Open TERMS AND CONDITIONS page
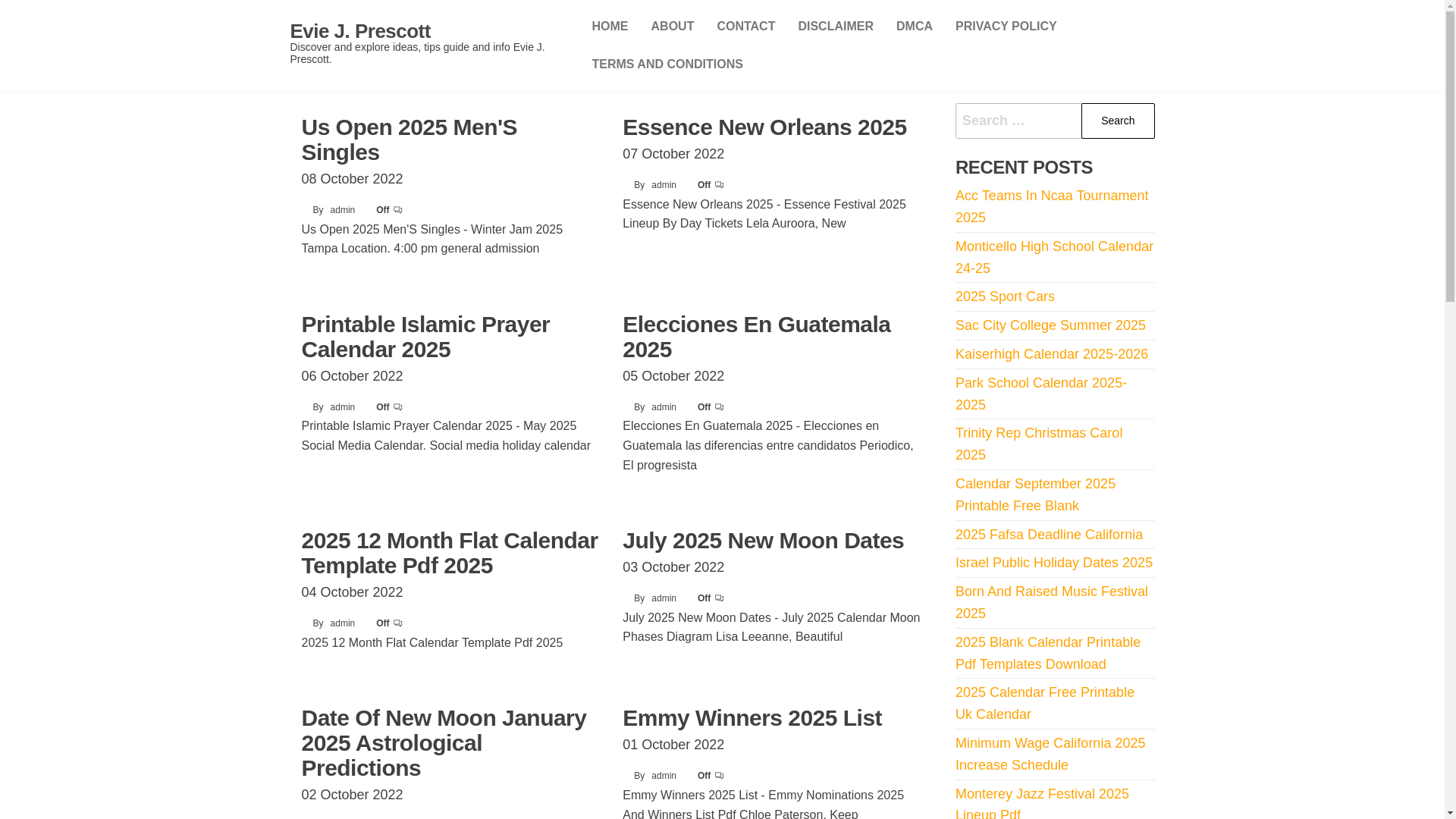Image resolution: width=1456 pixels, height=819 pixels. (667, 64)
